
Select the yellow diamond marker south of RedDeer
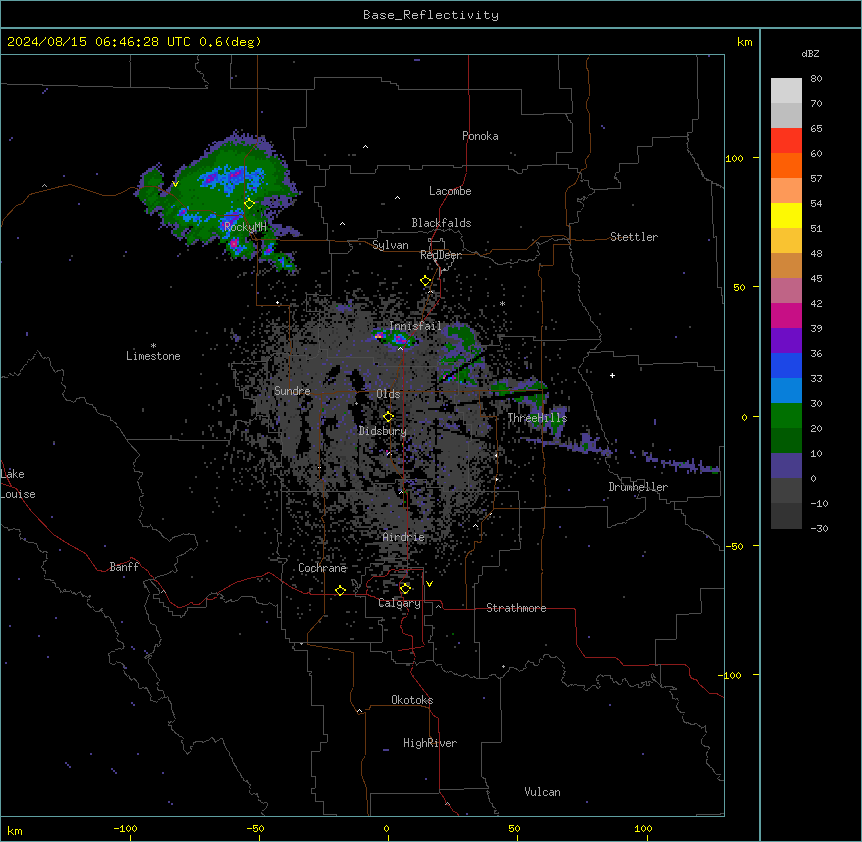click(x=426, y=281)
